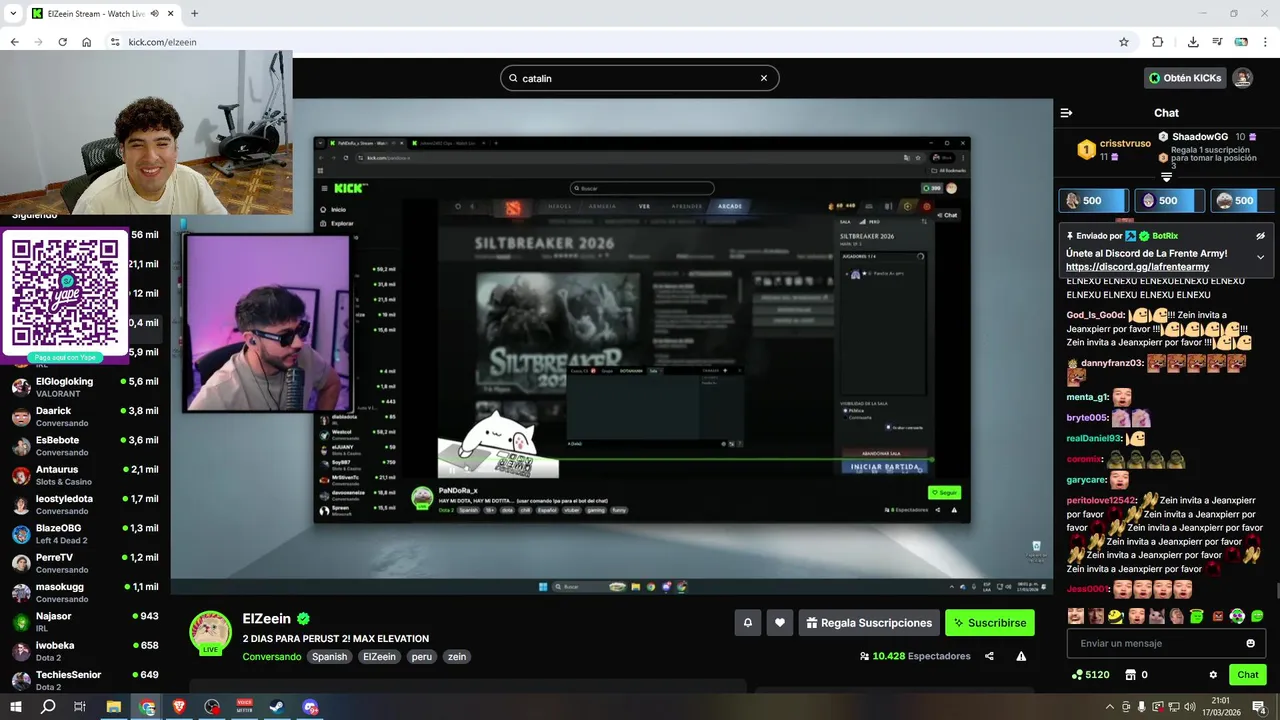The height and width of the screenshot is (720, 1280).
Task: Click the green Suscribirse button
Action: pos(990,623)
